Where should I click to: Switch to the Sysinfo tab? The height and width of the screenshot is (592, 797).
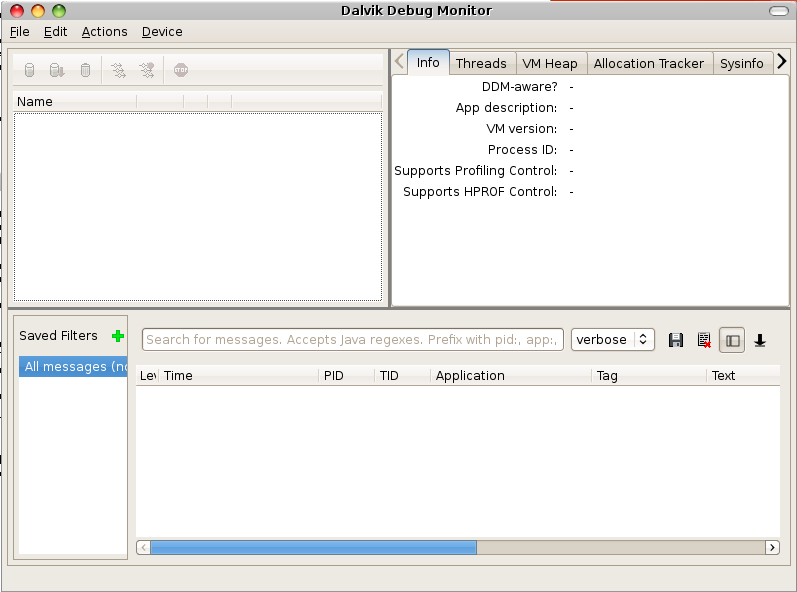pos(742,64)
